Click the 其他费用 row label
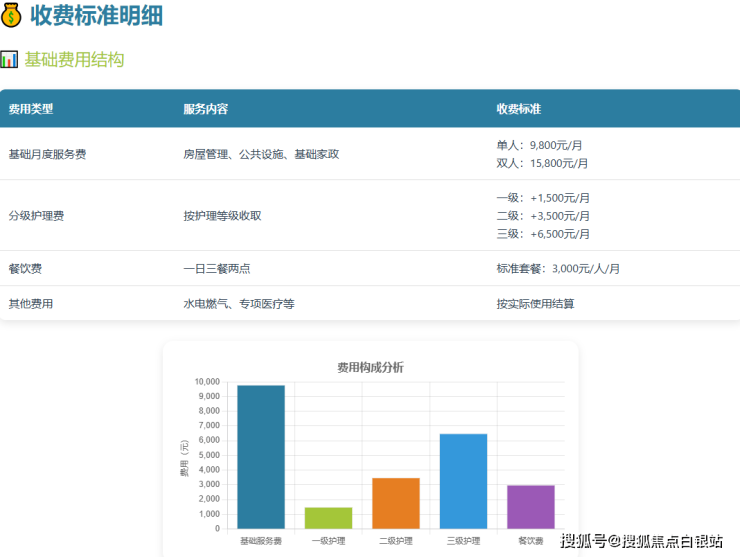This screenshot has height=557, width=740. (x=31, y=303)
